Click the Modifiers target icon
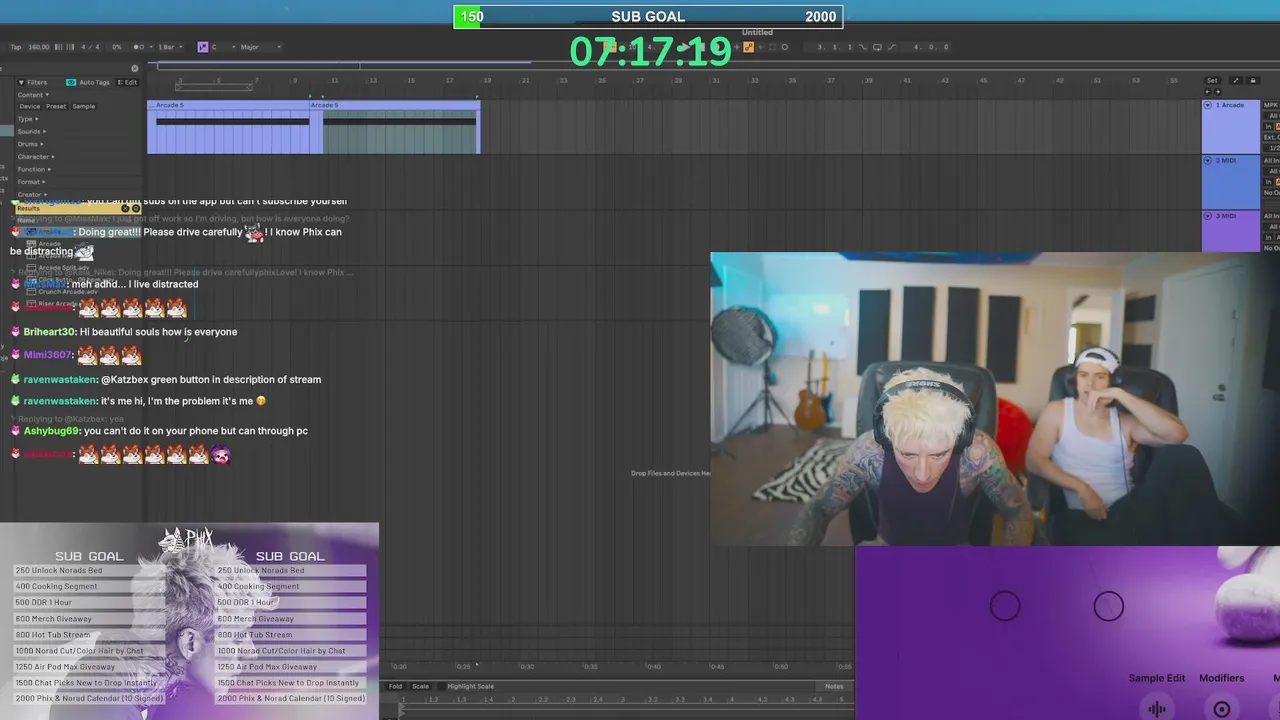Screen dimensions: 1280x720 click(x=1221, y=709)
